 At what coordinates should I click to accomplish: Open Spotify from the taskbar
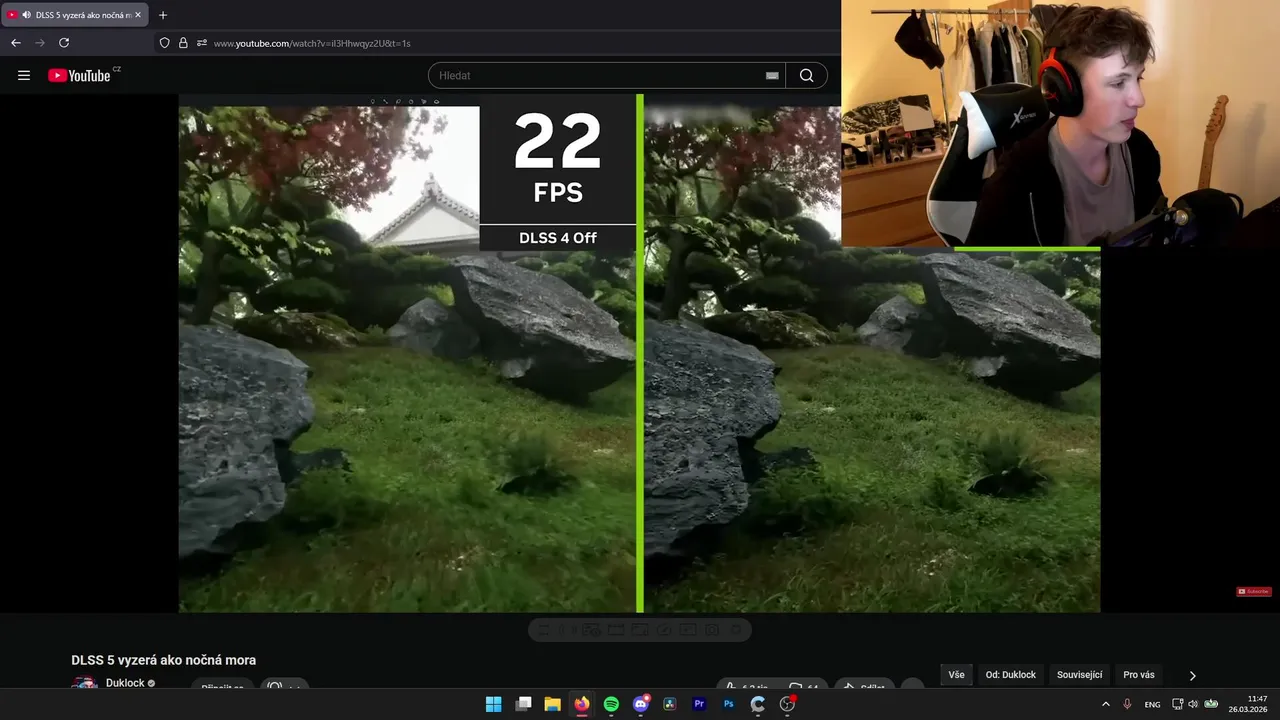[611, 704]
